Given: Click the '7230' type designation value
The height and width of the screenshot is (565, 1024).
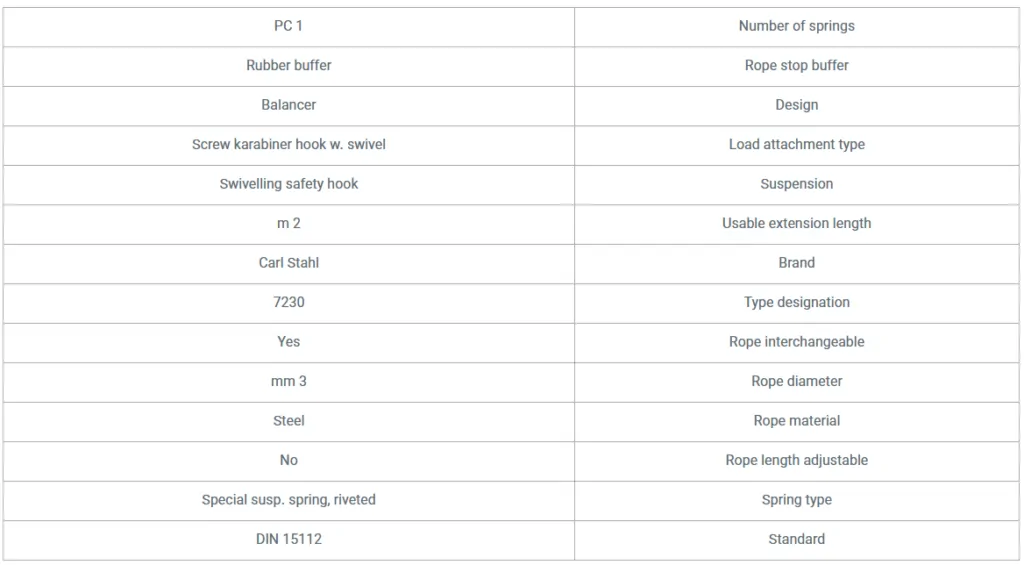Looking at the screenshot, I should click(289, 302).
